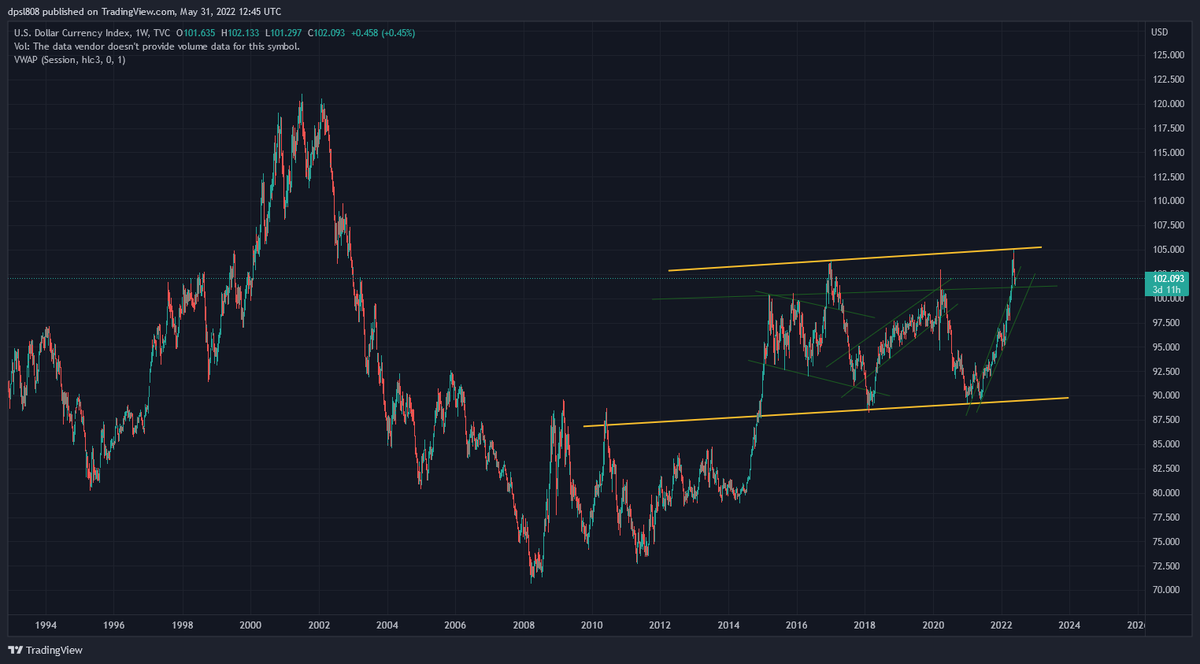Click the 2014 label on time axis
Image resolution: width=1200 pixels, height=664 pixels.
[729, 626]
